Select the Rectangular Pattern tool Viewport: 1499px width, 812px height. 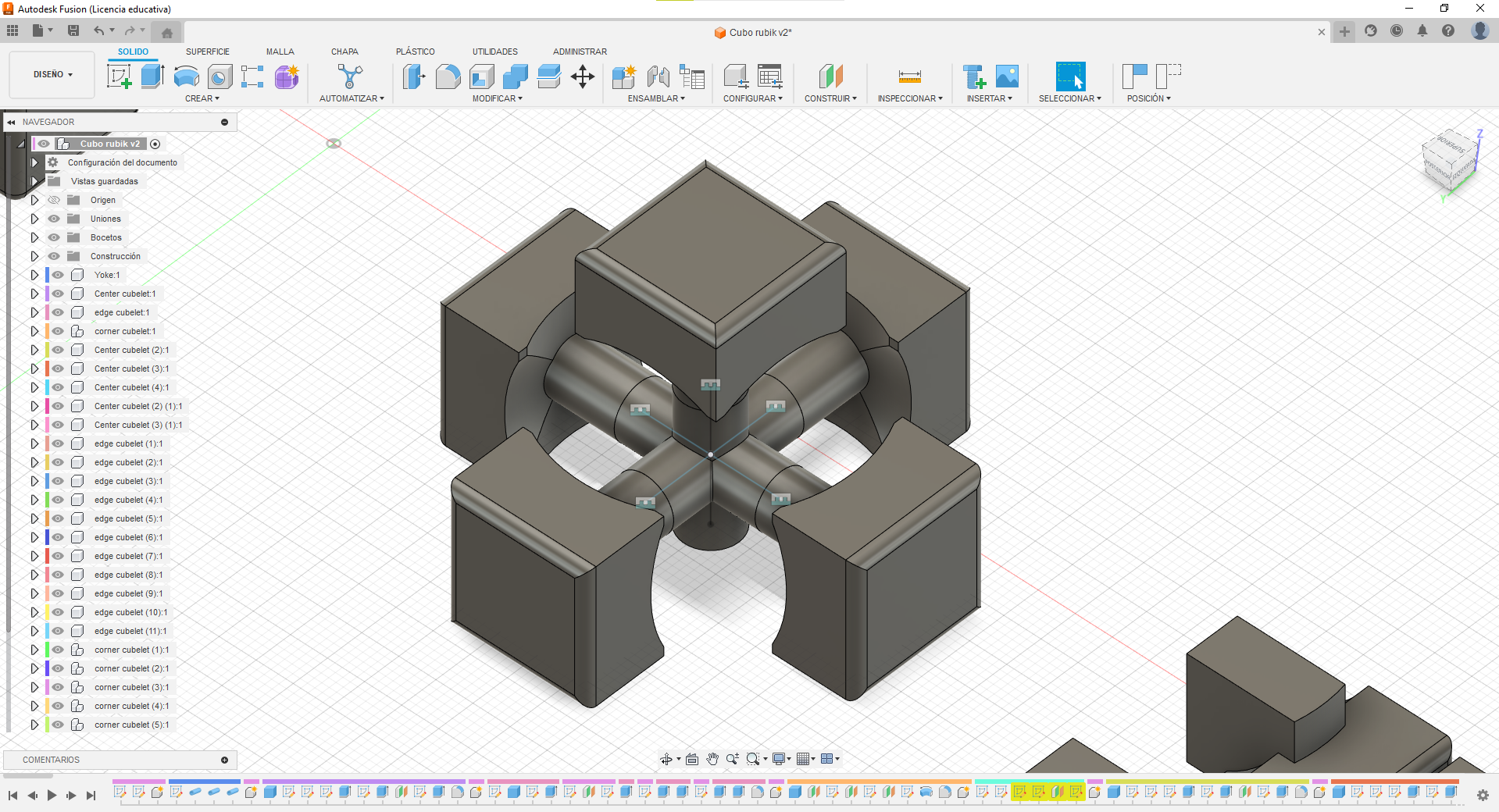(252, 77)
